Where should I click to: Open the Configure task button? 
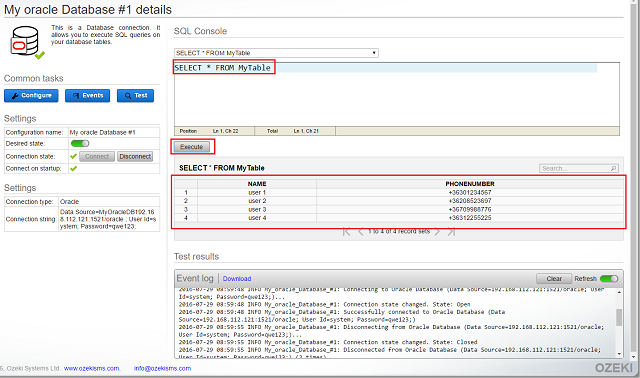(x=31, y=96)
